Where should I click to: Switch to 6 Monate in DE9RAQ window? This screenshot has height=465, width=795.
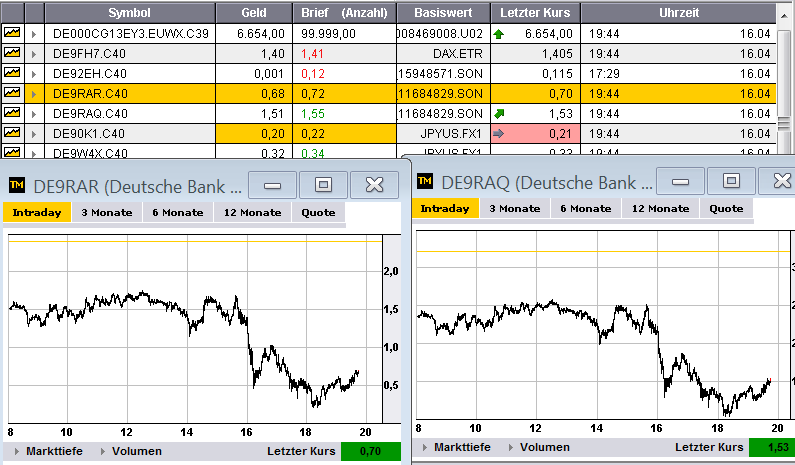tap(586, 208)
